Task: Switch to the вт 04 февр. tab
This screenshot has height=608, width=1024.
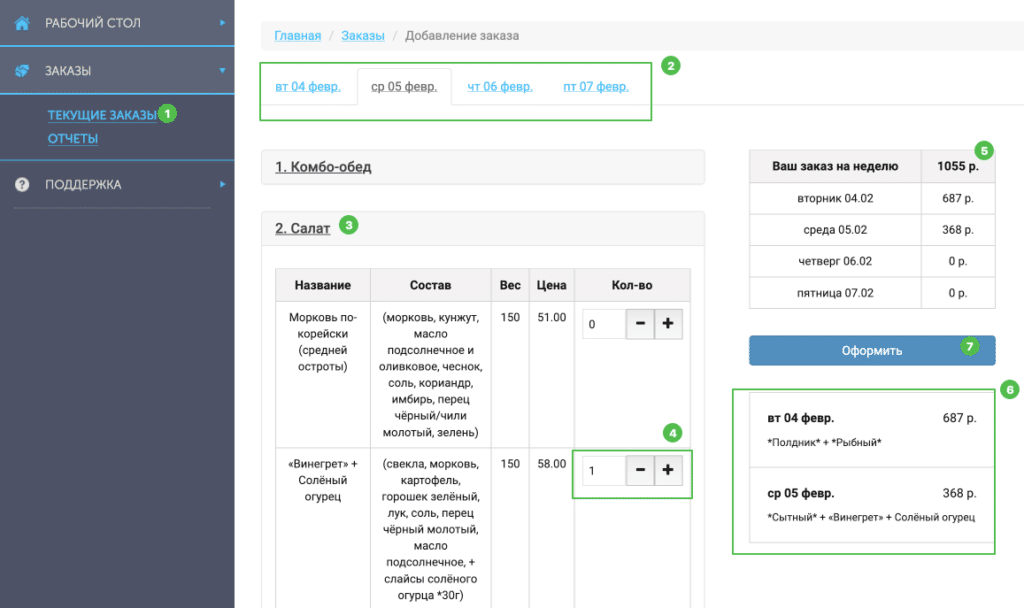Action: coord(308,87)
